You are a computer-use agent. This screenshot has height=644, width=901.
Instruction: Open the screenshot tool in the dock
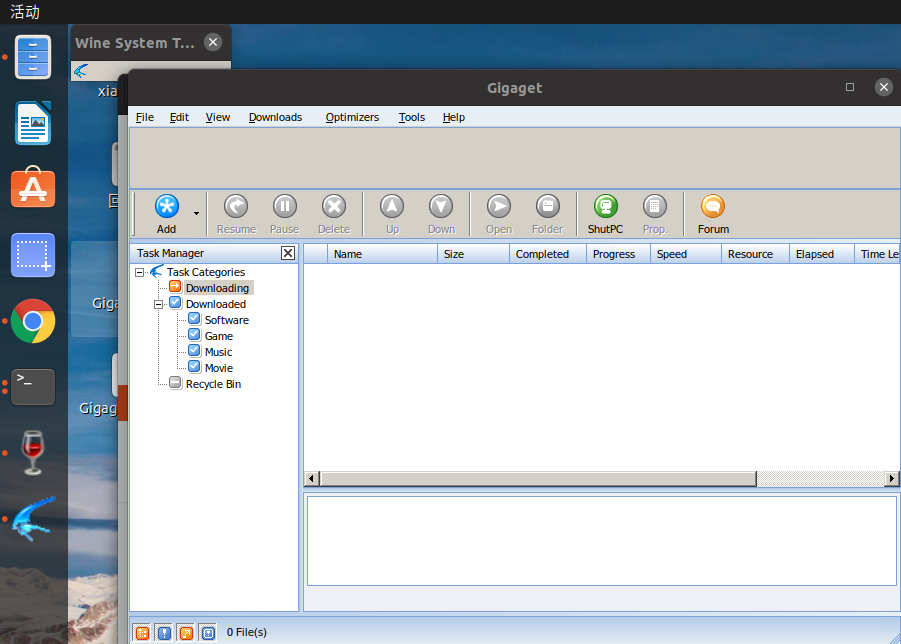[x=33, y=254]
